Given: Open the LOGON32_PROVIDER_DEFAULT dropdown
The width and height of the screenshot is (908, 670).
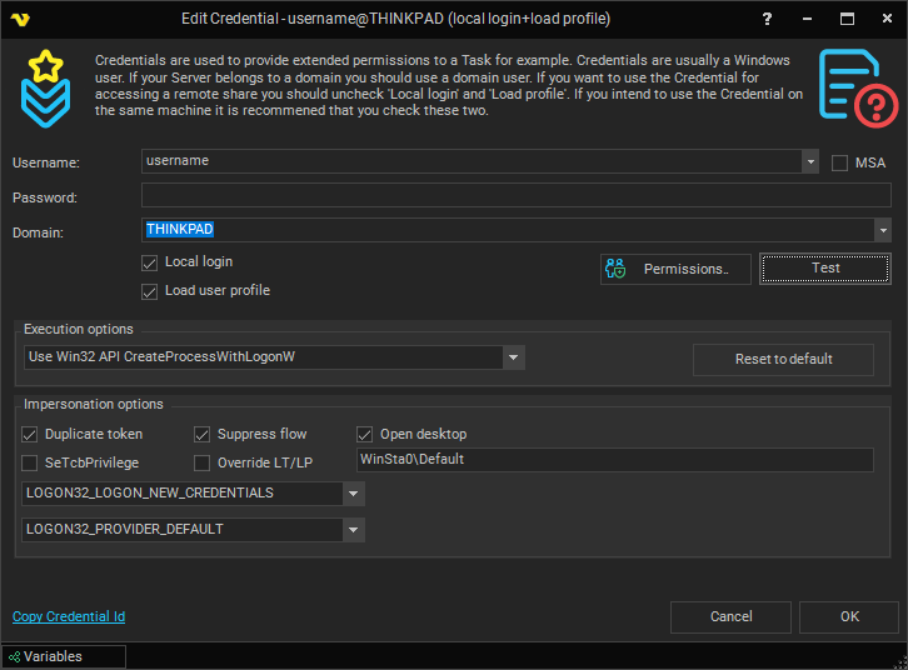Looking at the screenshot, I should [353, 530].
